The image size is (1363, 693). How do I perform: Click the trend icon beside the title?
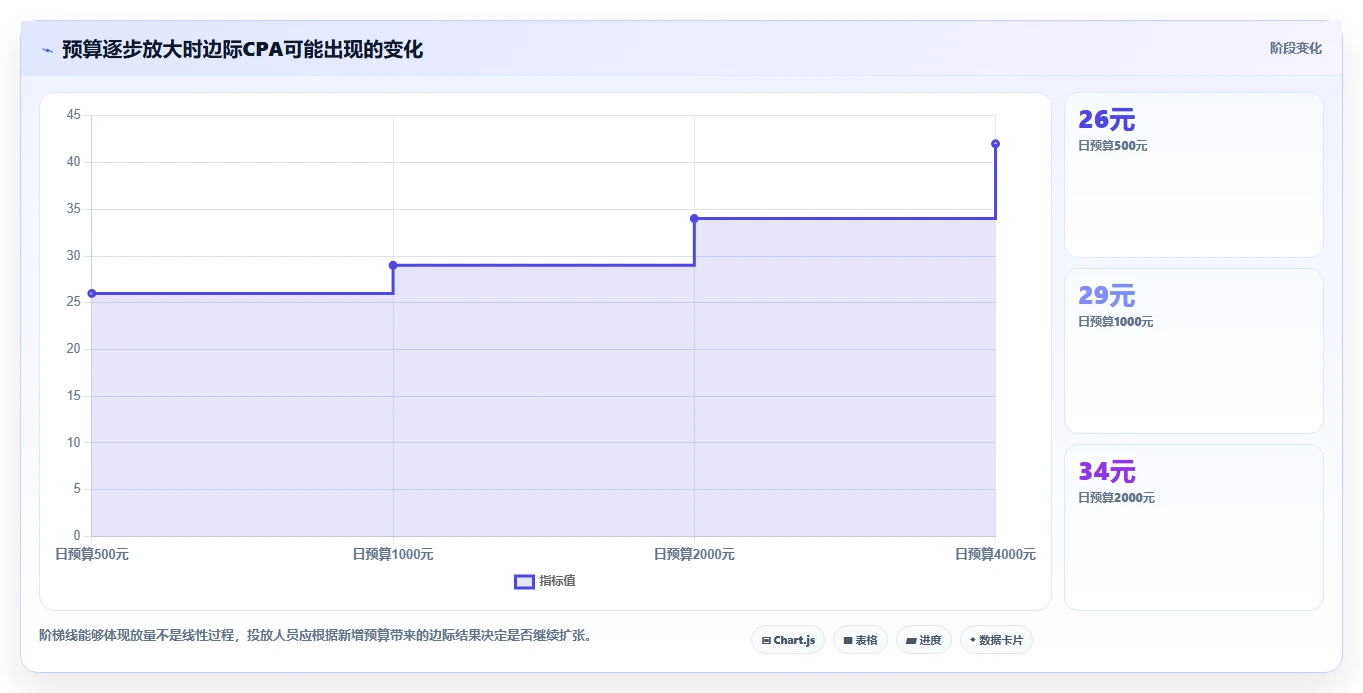coord(47,50)
